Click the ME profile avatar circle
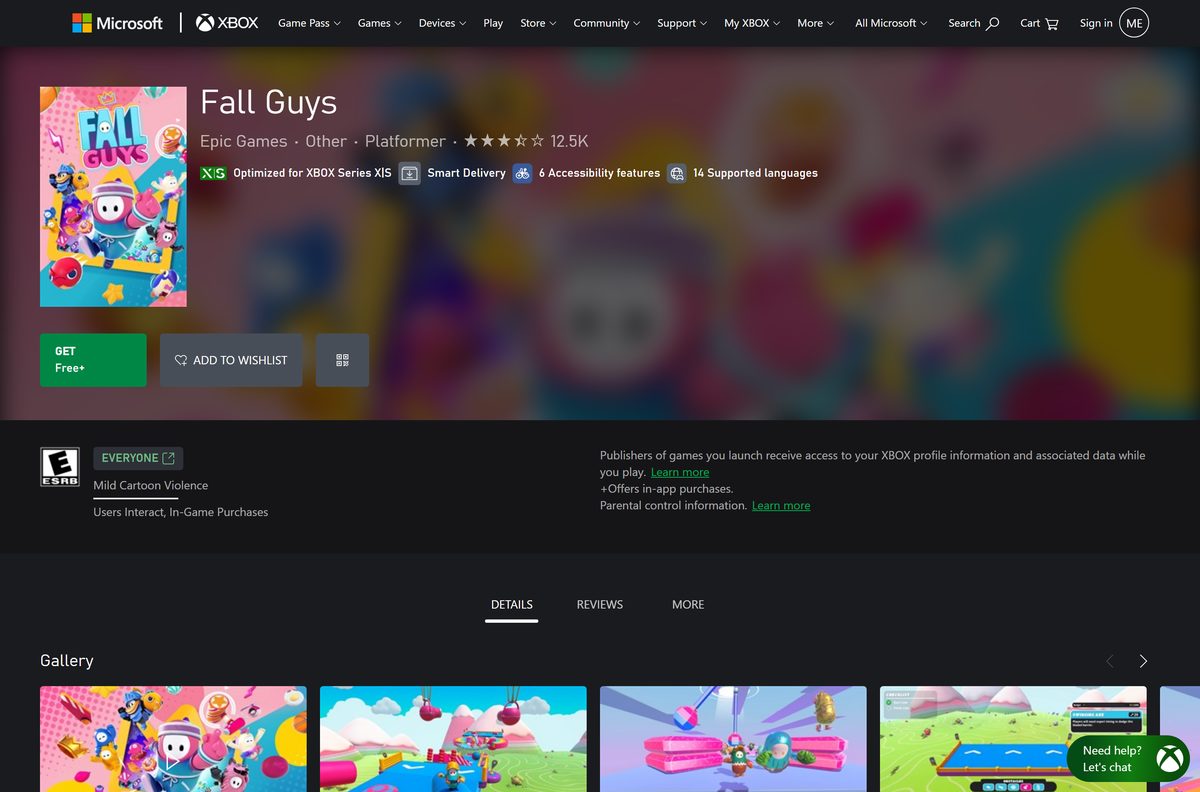This screenshot has width=1200, height=792. 1134,23
